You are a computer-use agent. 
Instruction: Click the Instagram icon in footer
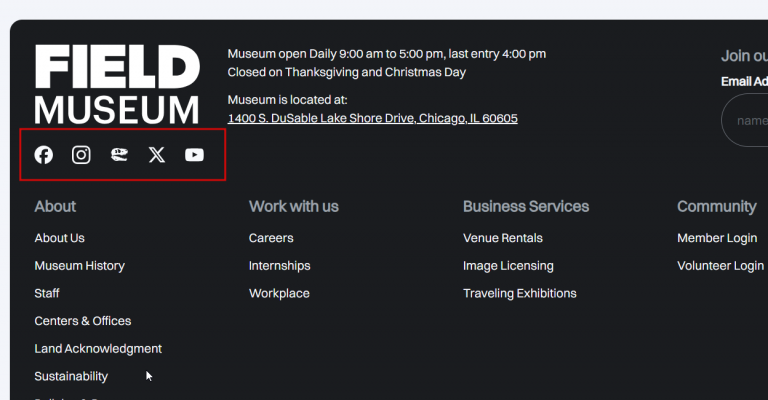81,155
